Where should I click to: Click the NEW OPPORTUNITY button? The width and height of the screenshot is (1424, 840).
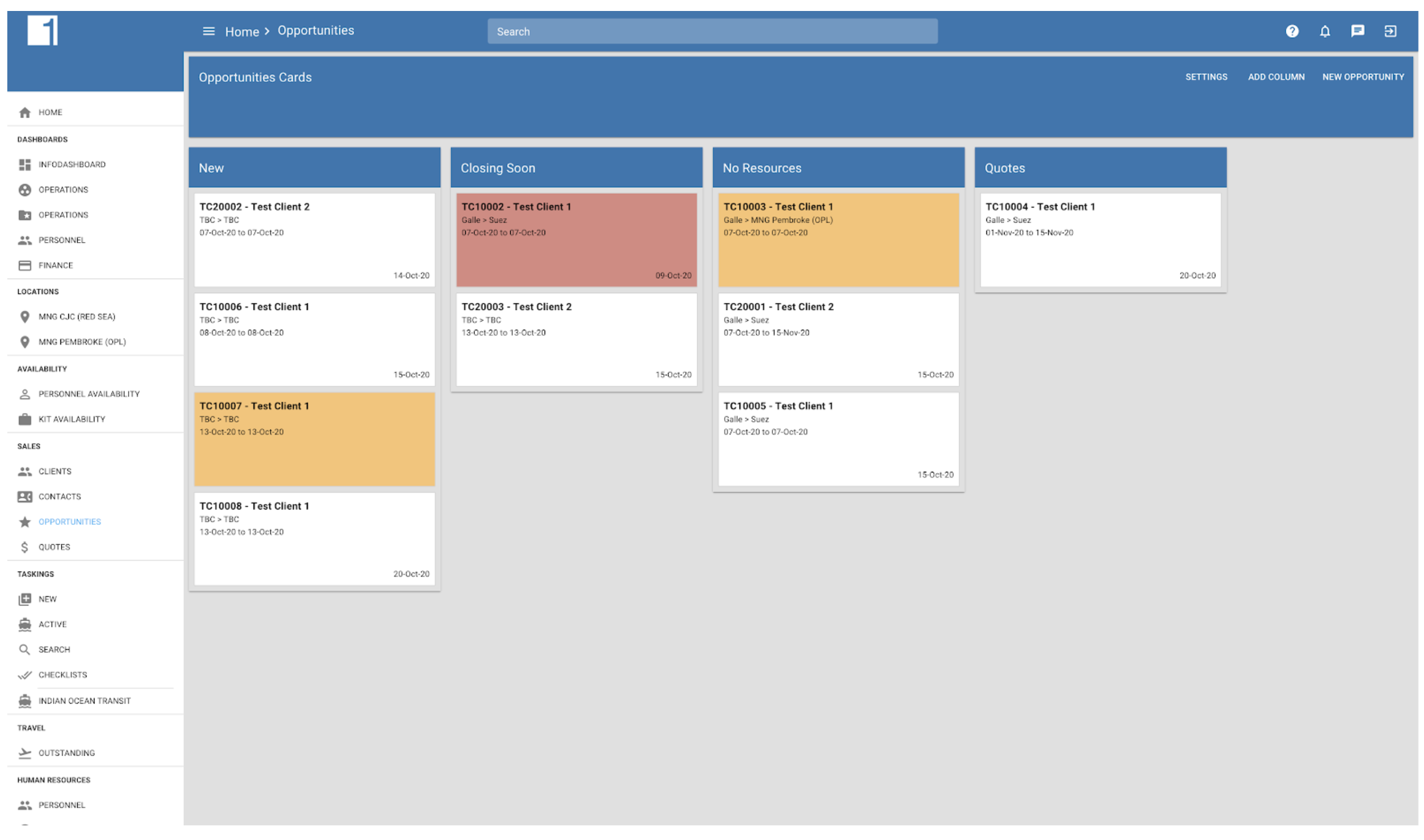click(x=1363, y=77)
